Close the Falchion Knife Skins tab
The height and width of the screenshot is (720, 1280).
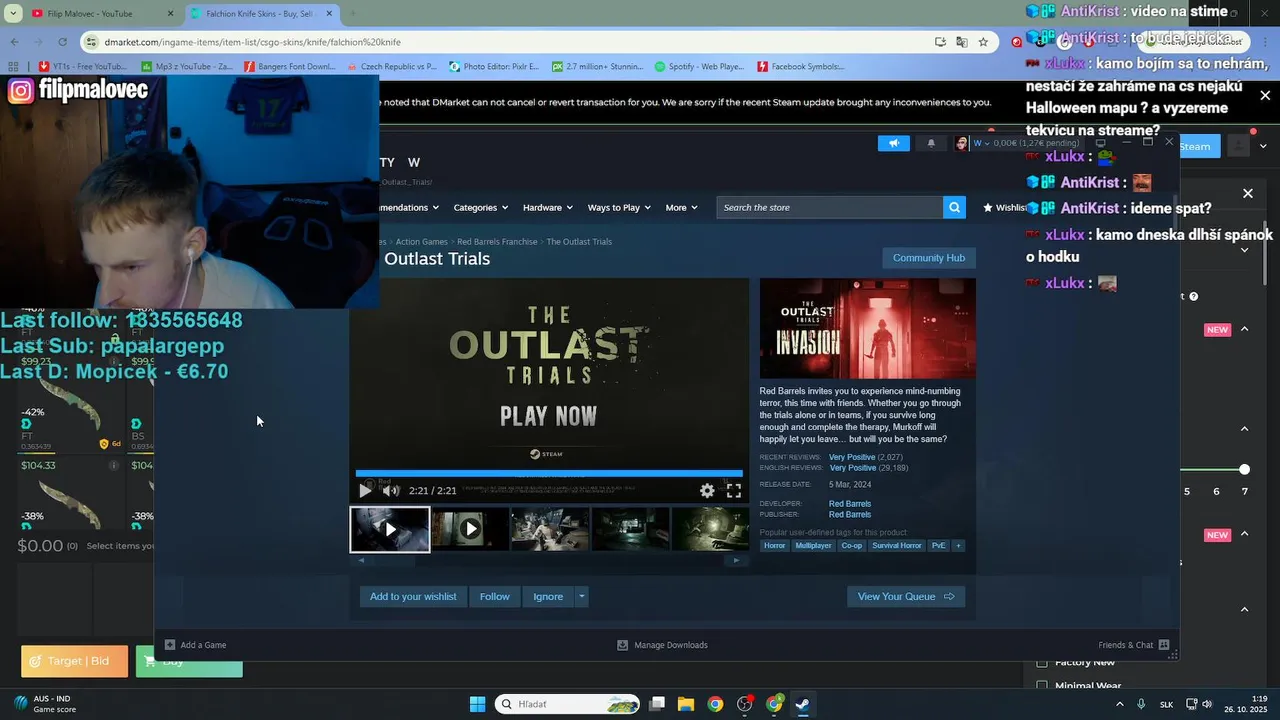click(x=330, y=14)
